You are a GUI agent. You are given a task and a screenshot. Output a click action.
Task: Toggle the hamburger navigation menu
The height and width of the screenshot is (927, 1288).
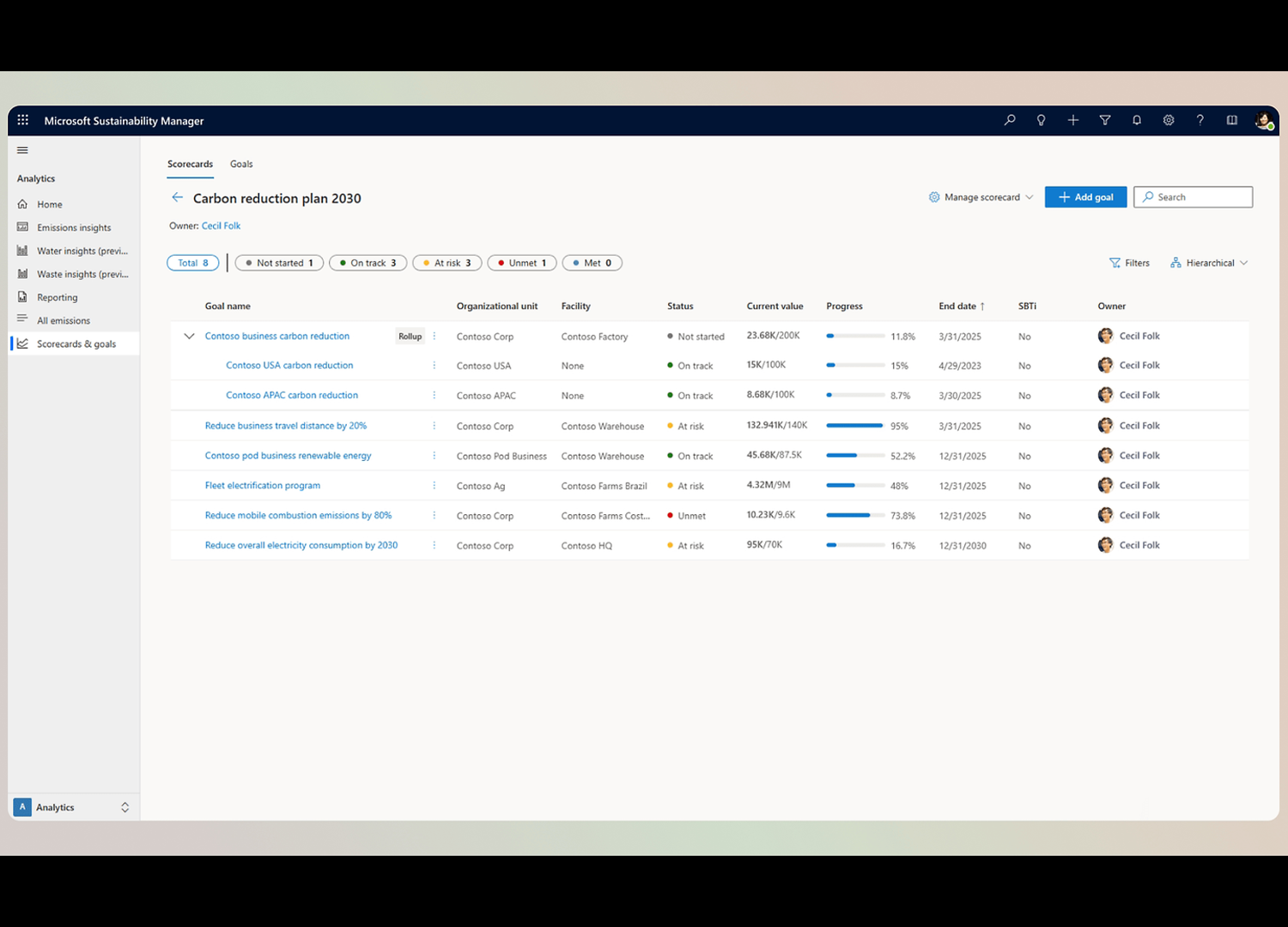[22, 150]
